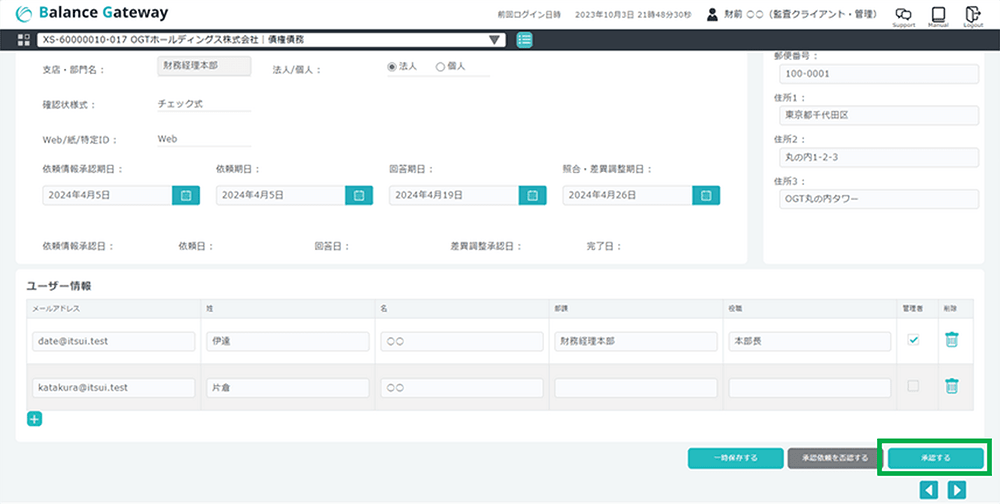Expand the OGTホールディングス client dropdown
The height and width of the screenshot is (504, 1000).
pos(495,40)
